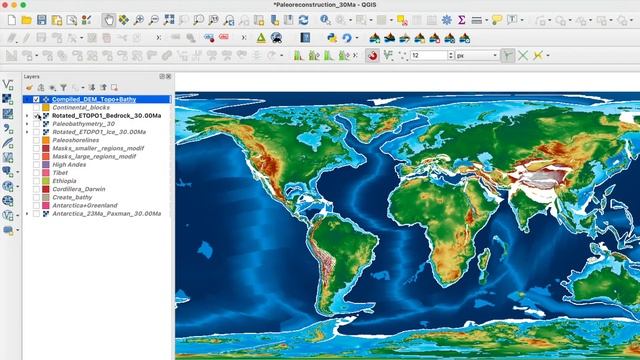Click Add Vector Layer sidebar icon
The height and width of the screenshot is (360, 640).
click(8, 84)
